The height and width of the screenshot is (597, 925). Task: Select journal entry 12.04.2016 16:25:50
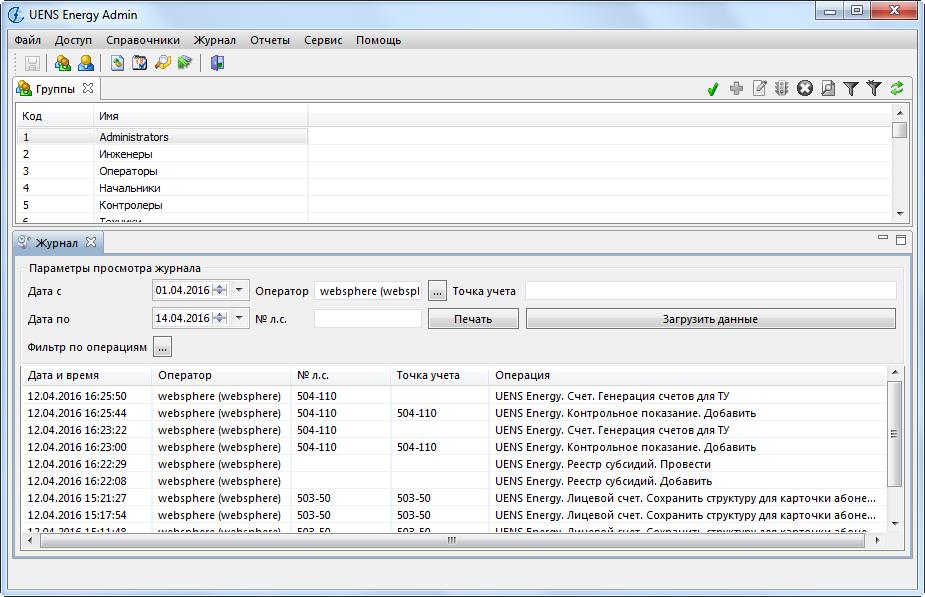coord(454,396)
